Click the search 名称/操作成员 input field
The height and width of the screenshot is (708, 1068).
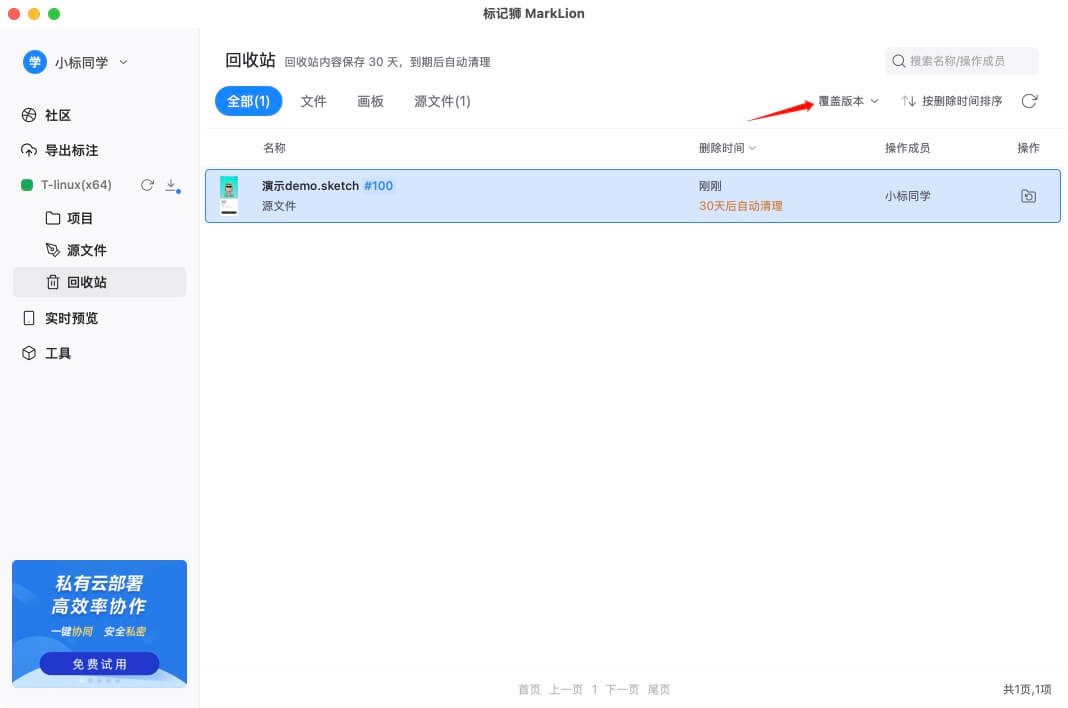[x=962, y=61]
